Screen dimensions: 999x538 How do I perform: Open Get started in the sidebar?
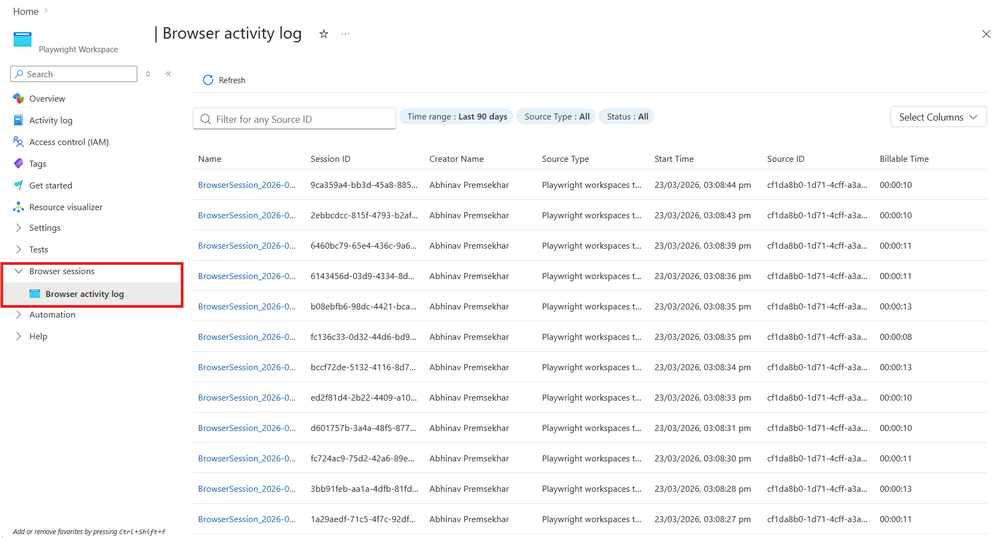[51, 185]
